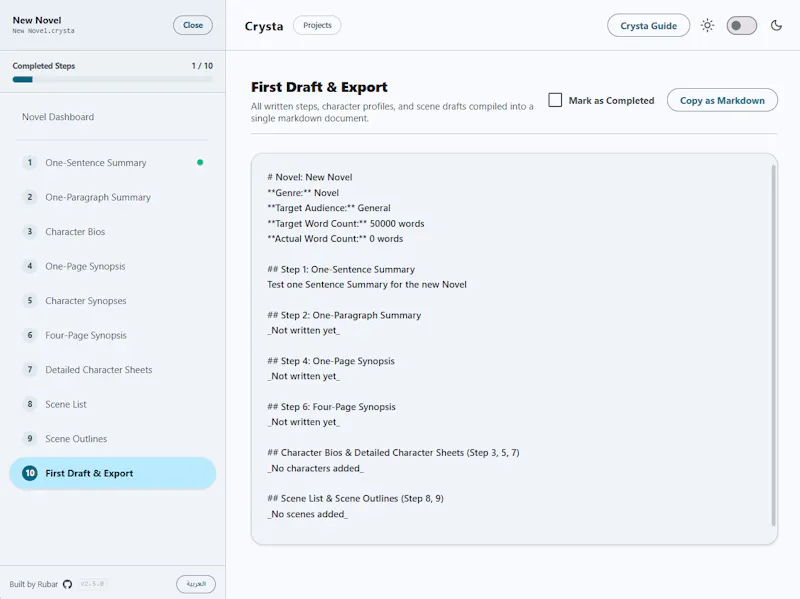Open Four-Page Synopsis step
The width and height of the screenshot is (800, 599).
pyautogui.click(x=113, y=335)
